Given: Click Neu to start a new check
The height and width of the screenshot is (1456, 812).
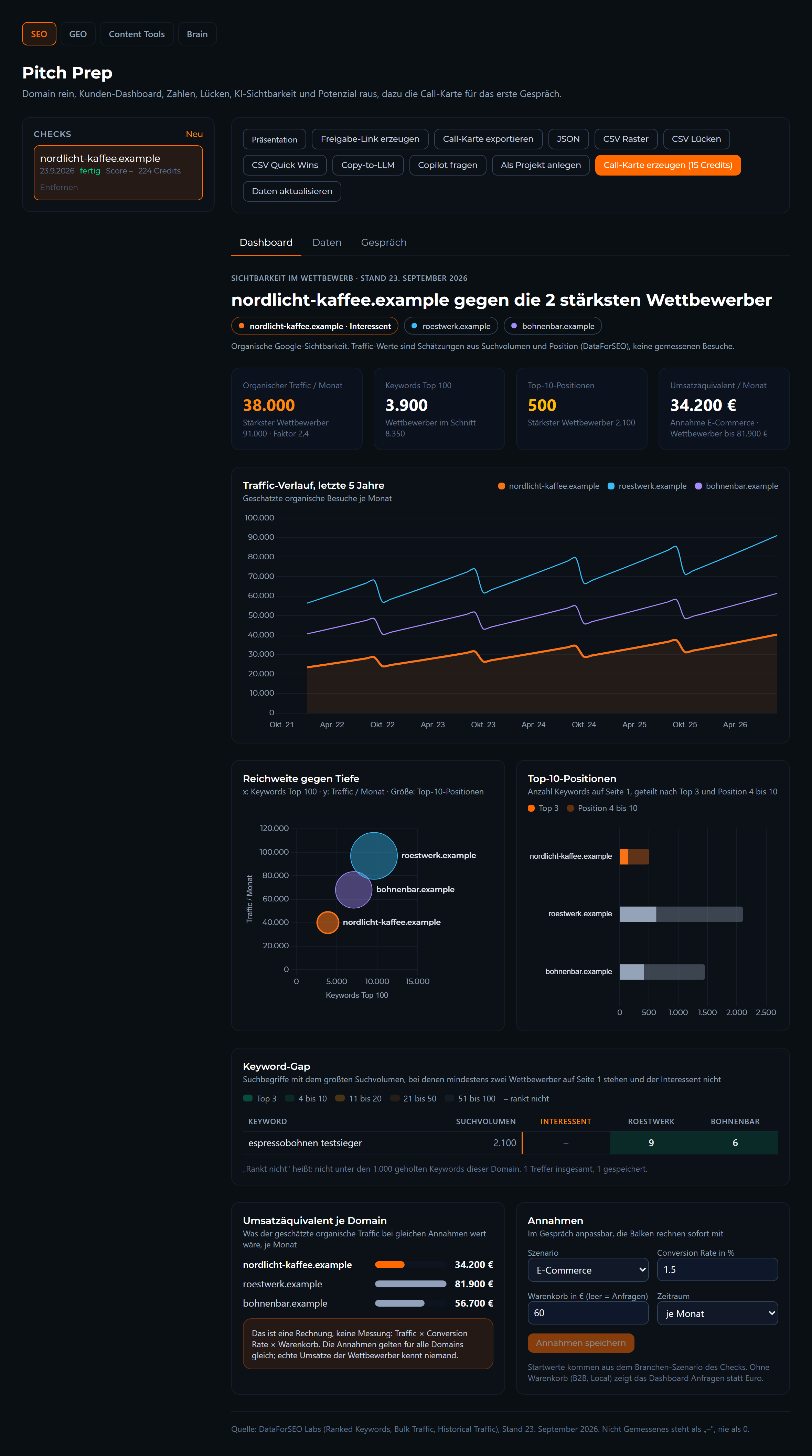Looking at the screenshot, I should [194, 134].
